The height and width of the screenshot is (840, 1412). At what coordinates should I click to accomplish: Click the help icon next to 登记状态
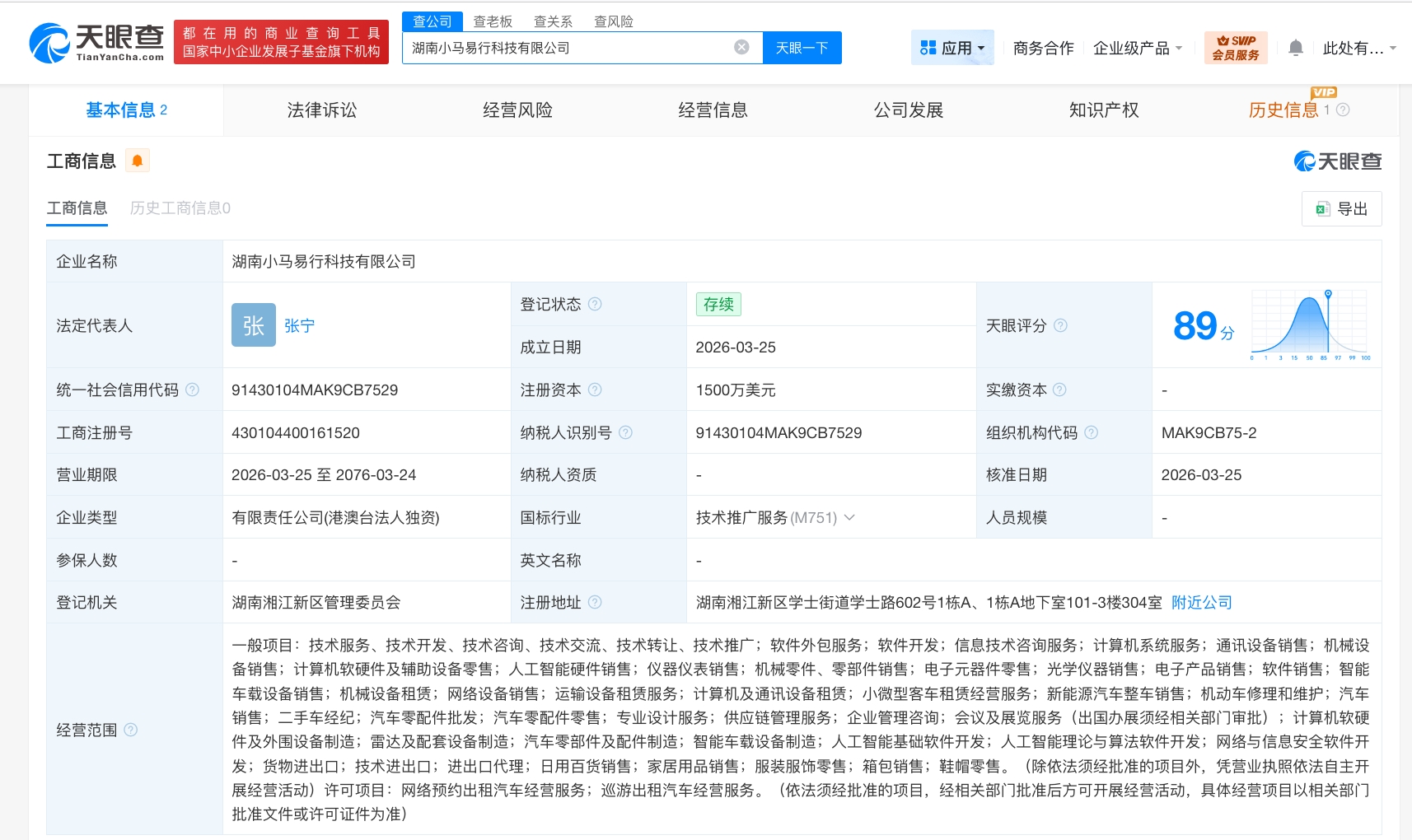click(x=595, y=304)
